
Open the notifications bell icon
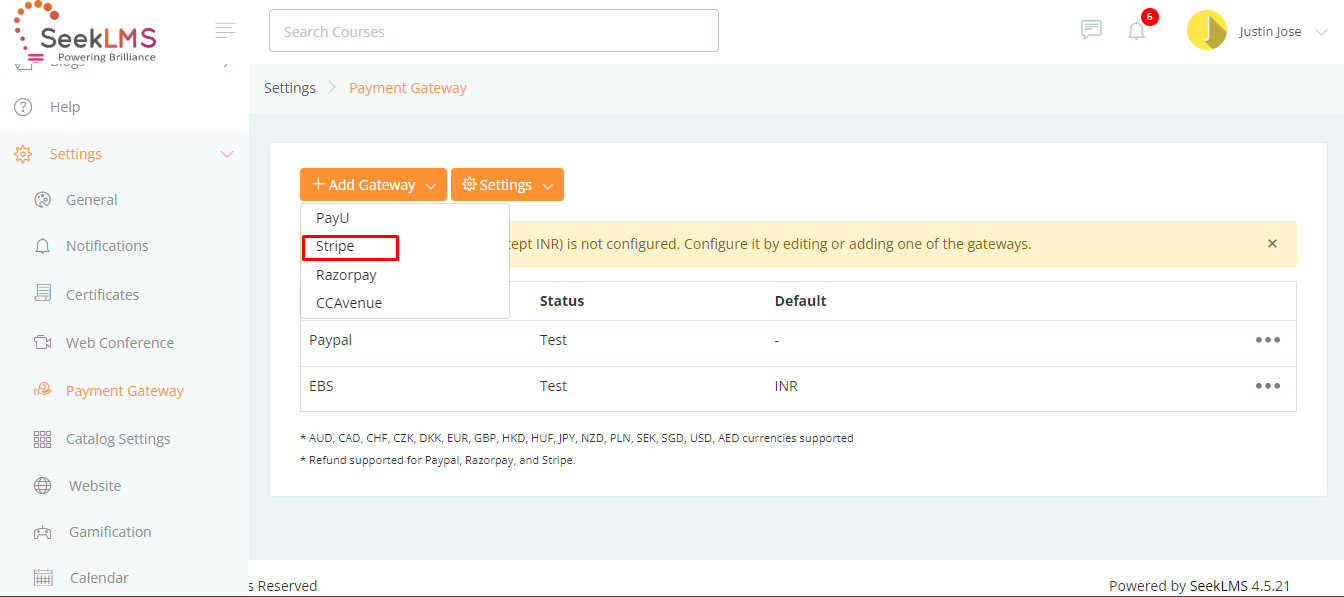pyautogui.click(x=1136, y=31)
